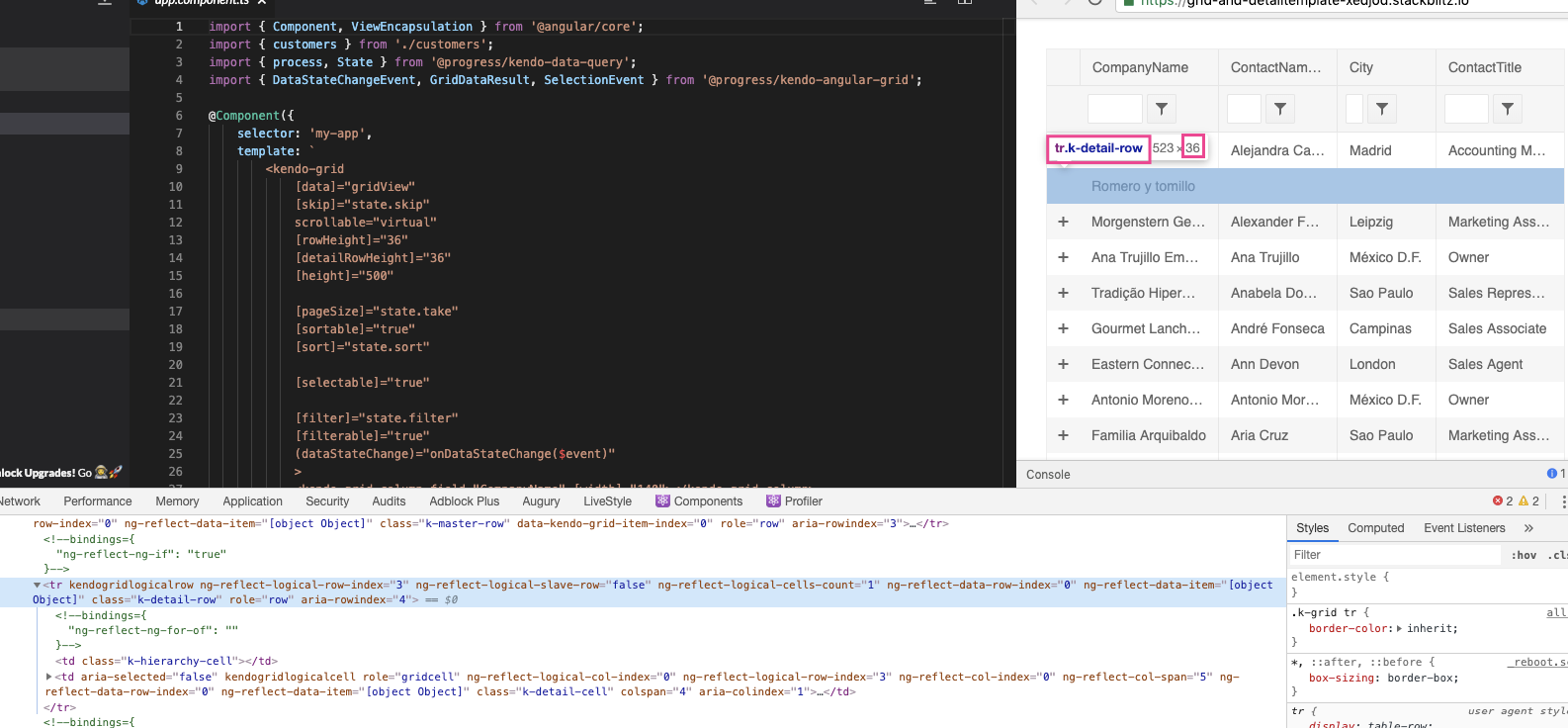Click the filter icon under CompanyName column
The image size is (1568, 728).
[x=1162, y=109]
